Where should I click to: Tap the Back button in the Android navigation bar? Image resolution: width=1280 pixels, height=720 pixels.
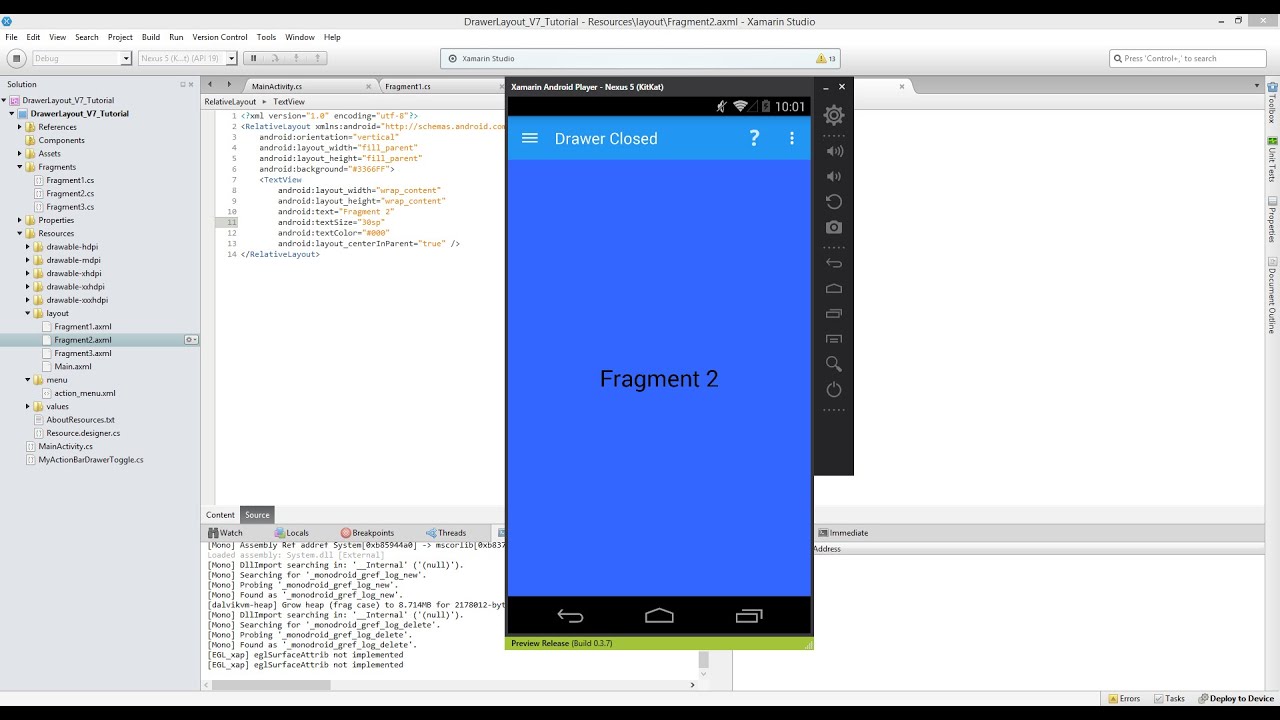click(570, 616)
